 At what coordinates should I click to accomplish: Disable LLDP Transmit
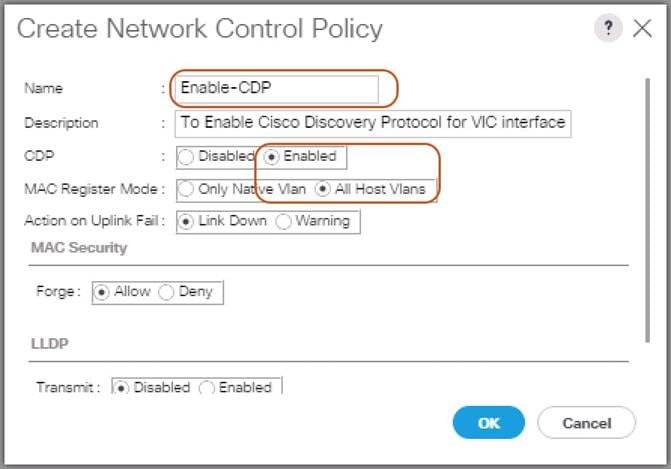tap(121, 387)
